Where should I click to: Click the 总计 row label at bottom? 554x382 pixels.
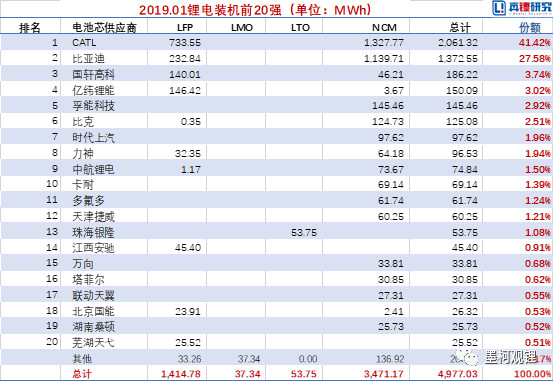coord(82,374)
